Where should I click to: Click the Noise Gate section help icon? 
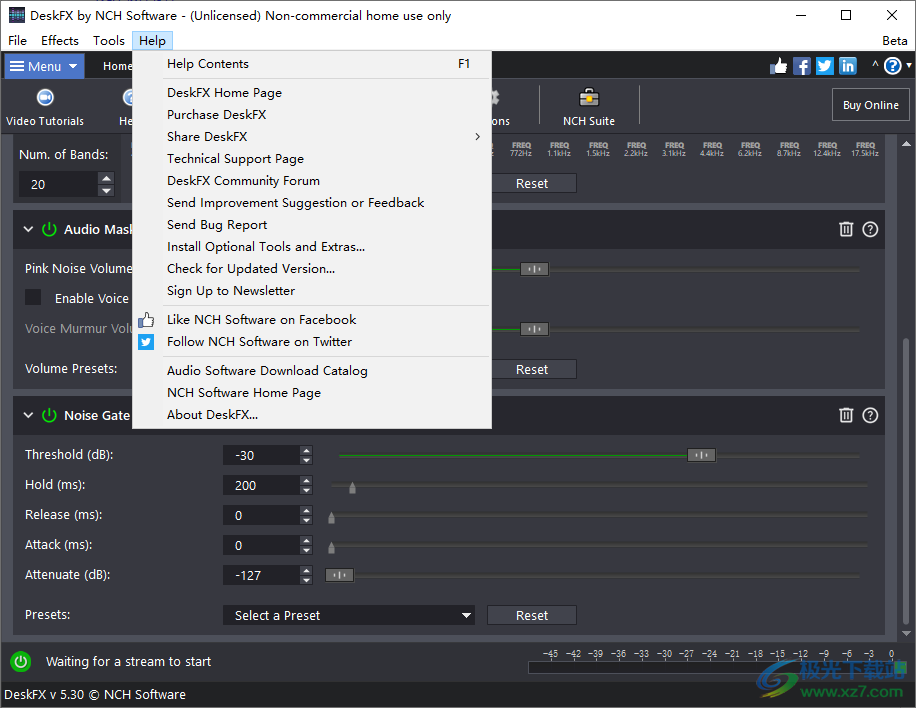click(870, 415)
